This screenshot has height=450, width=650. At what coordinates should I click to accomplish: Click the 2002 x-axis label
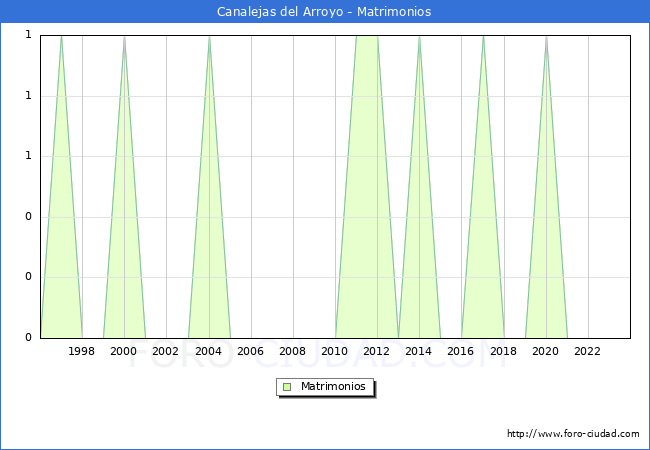165,351
